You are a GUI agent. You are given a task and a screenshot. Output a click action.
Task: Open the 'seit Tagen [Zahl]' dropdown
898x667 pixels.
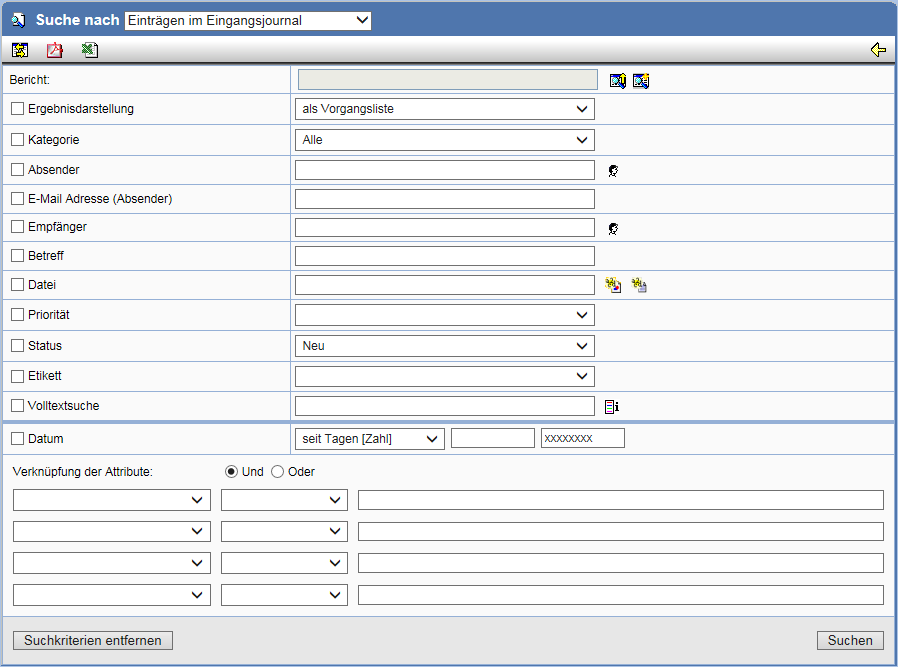pos(369,439)
